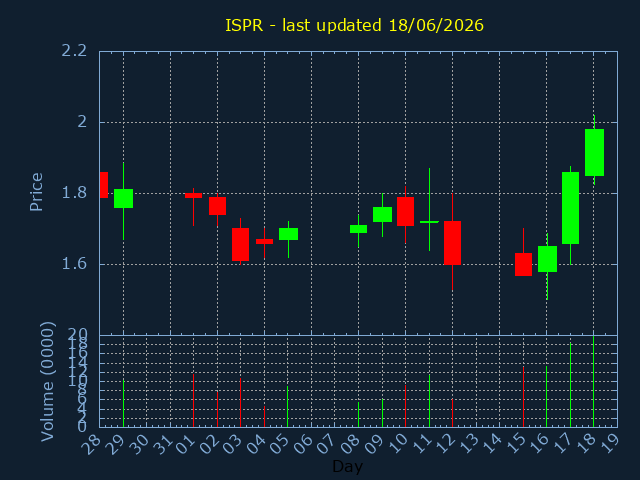The height and width of the screenshot is (480, 640).
Task: Click the green volume bar on day 17
Action: click(x=570, y=385)
